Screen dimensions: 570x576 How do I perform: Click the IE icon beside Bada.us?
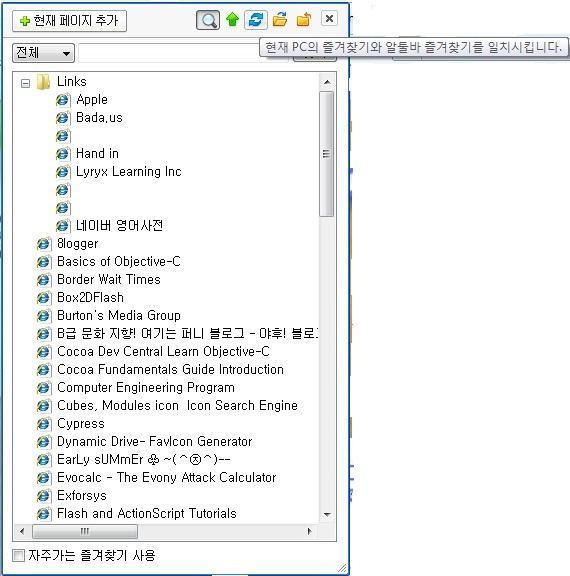(63, 118)
